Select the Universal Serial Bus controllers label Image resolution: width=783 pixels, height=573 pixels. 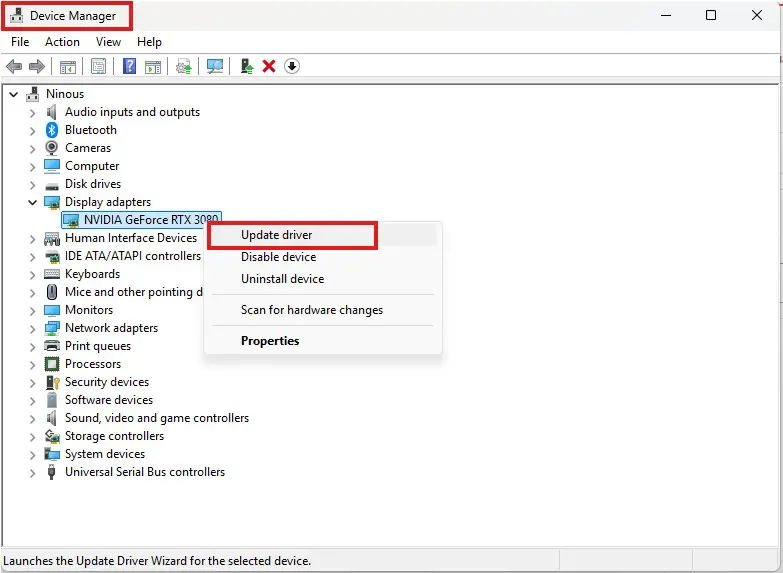tap(145, 472)
